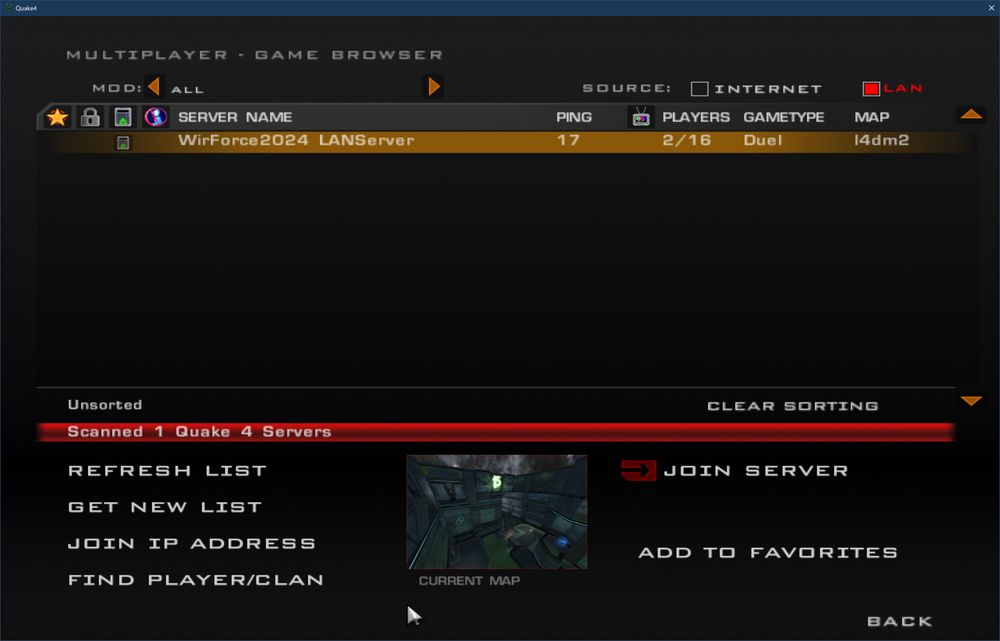Click the Quake4 title bar icon
Image resolution: width=1000 pixels, height=641 pixels.
tap(9, 8)
